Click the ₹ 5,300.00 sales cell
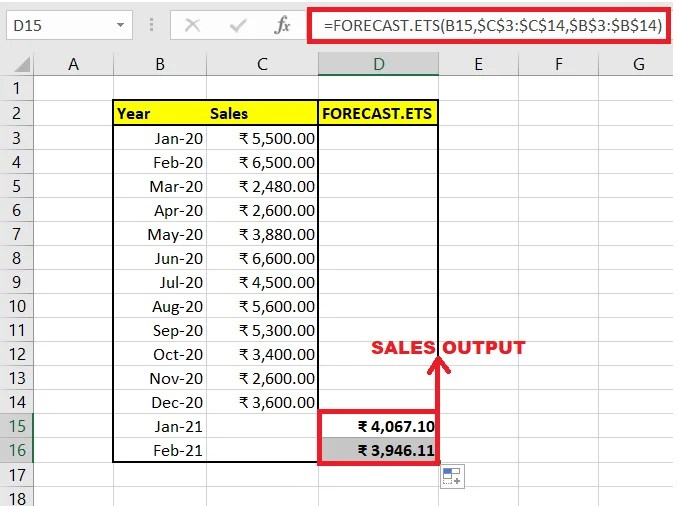 pyautogui.click(x=262, y=330)
